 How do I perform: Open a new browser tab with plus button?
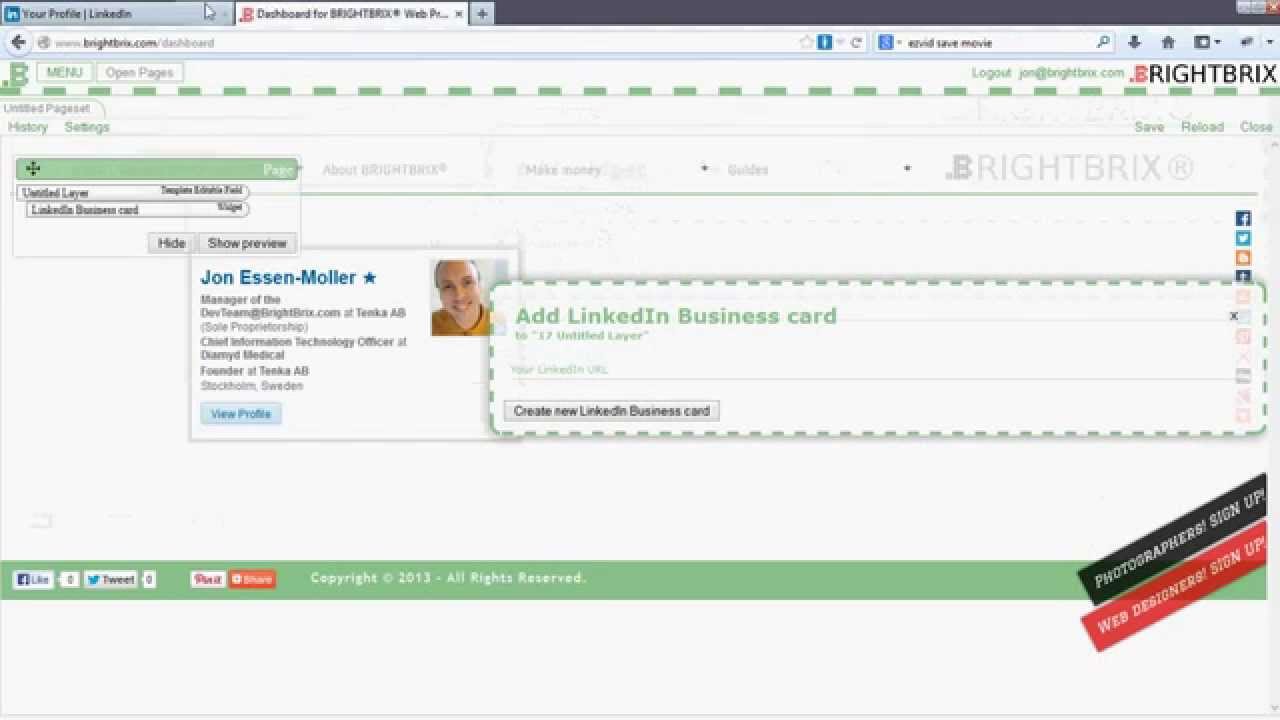(482, 13)
